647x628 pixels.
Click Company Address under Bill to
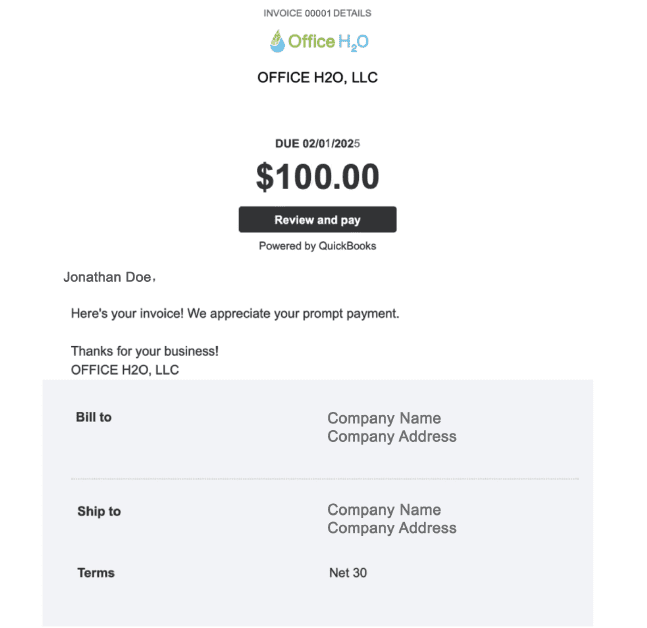[392, 437]
